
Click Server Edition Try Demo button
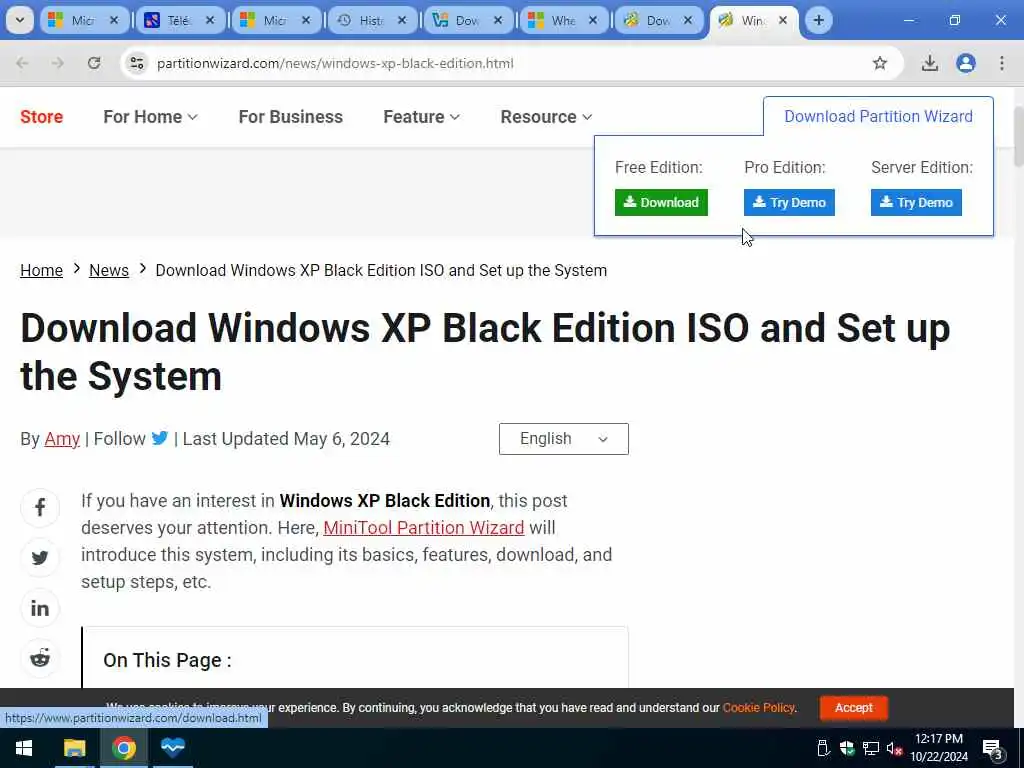916,202
